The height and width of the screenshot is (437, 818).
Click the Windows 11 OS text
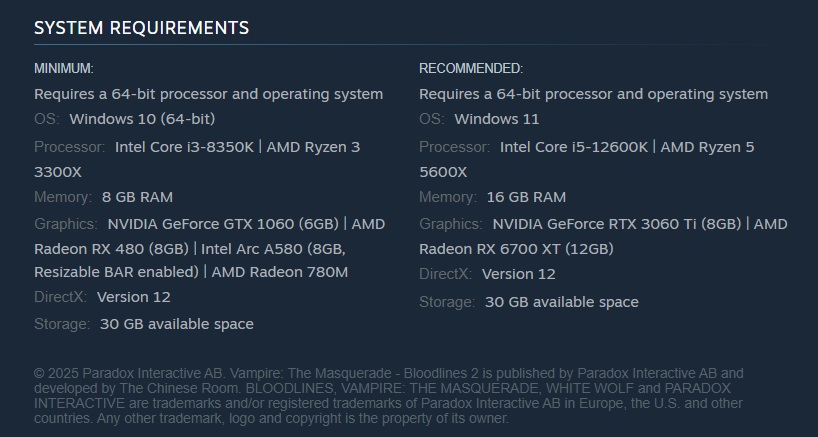tap(496, 119)
